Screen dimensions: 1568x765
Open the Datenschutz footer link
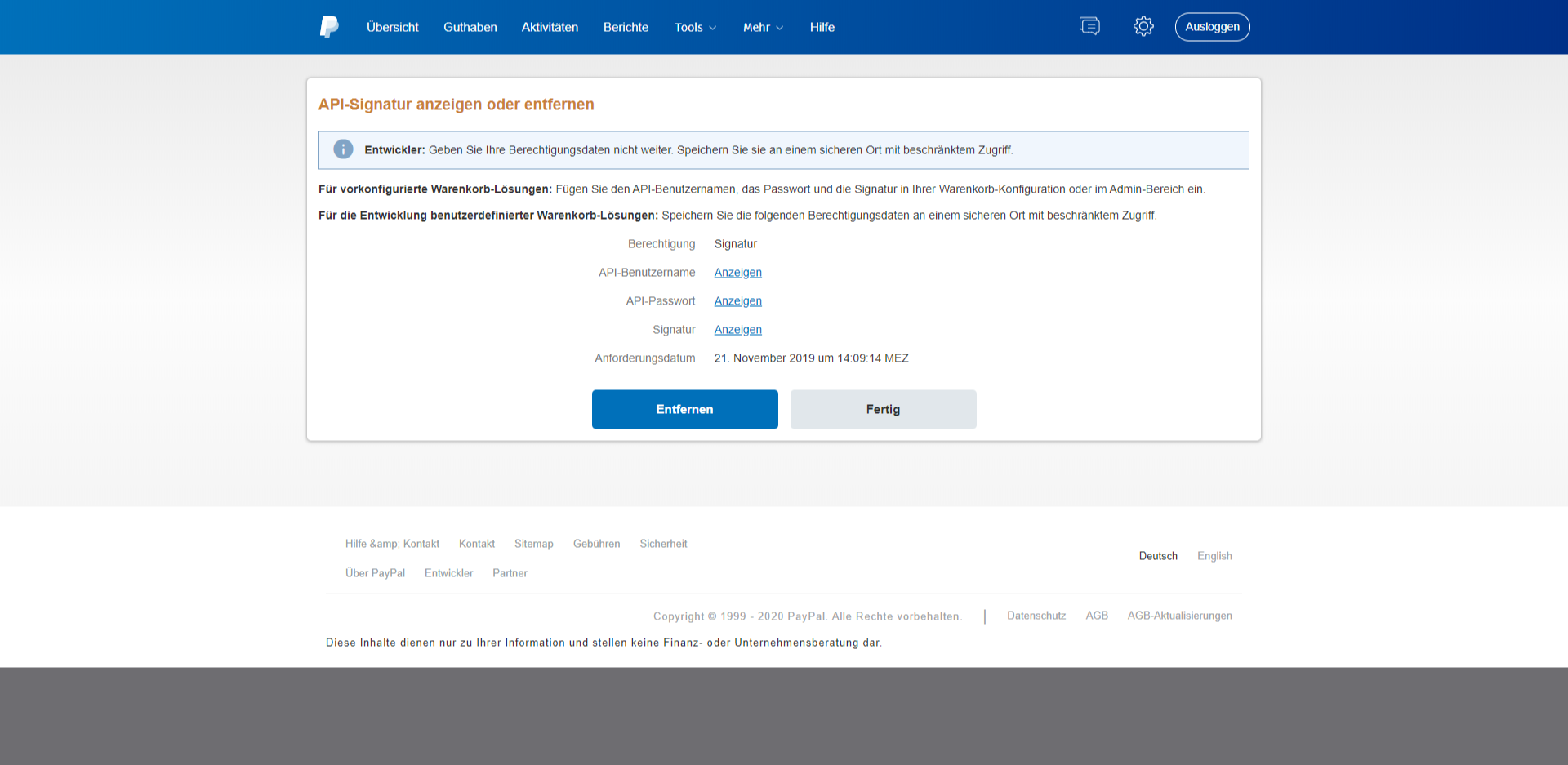point(1036,616)
